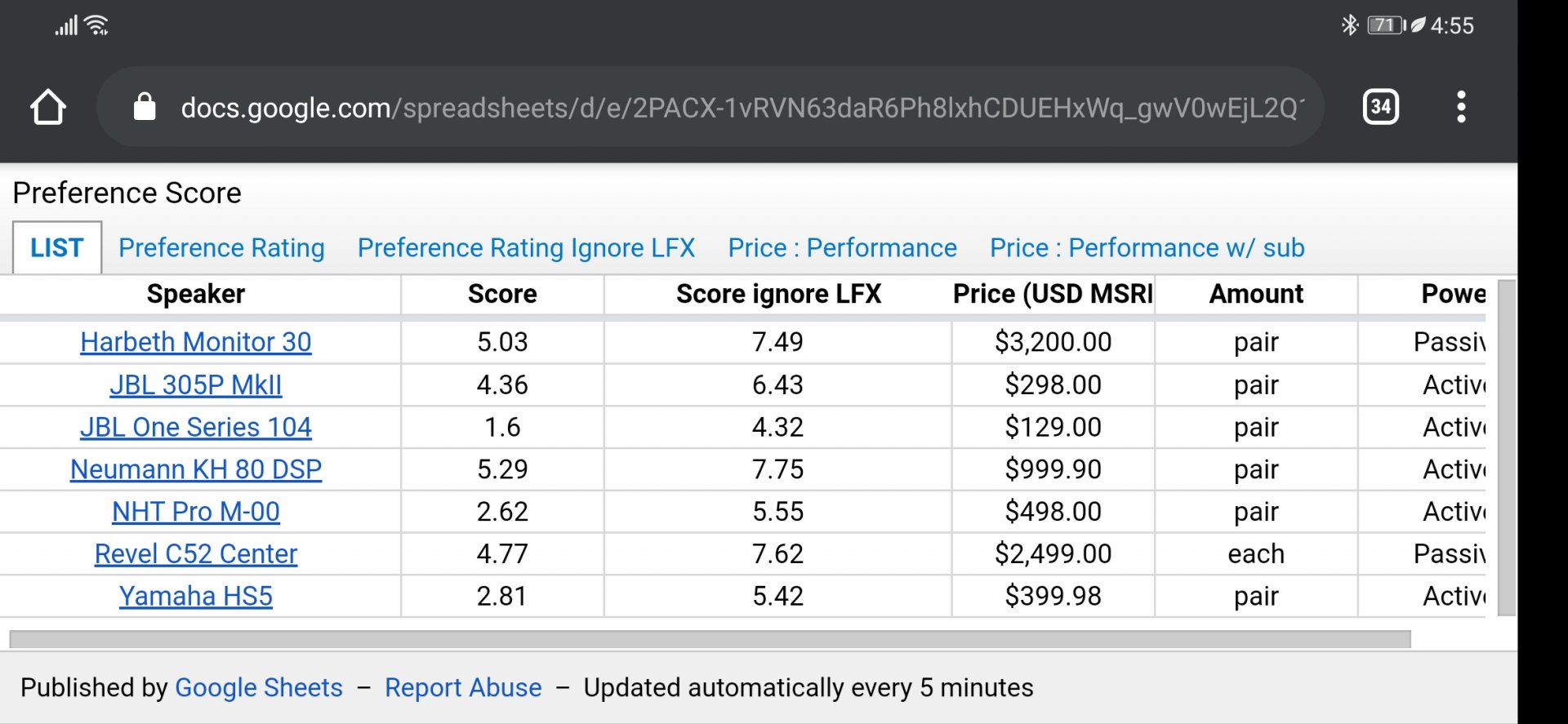Click the Report Abuse link
Viewport: 1568px width, 724px height.
[x=463, y=688]
